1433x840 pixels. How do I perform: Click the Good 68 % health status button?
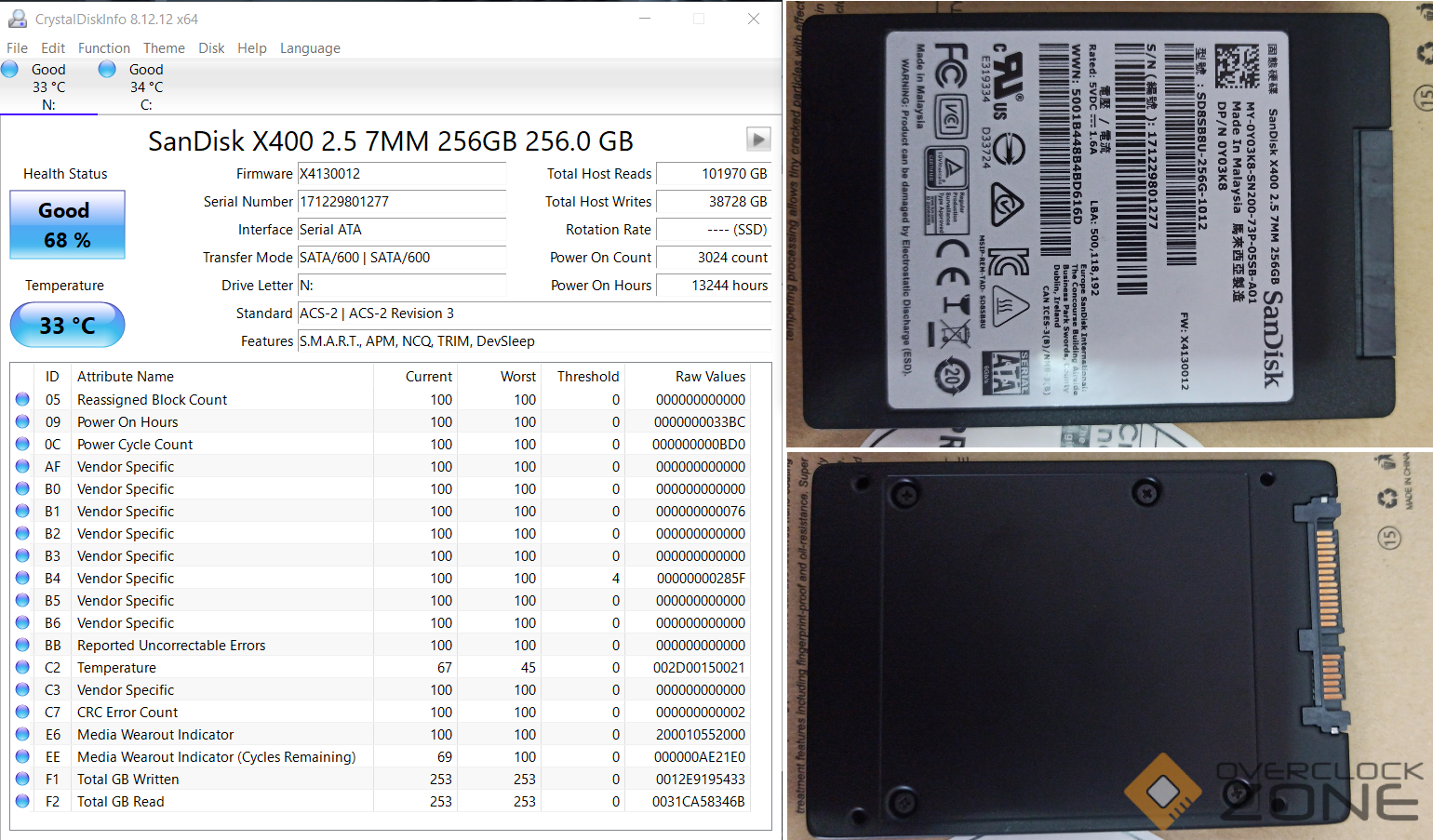pos(67,225)
